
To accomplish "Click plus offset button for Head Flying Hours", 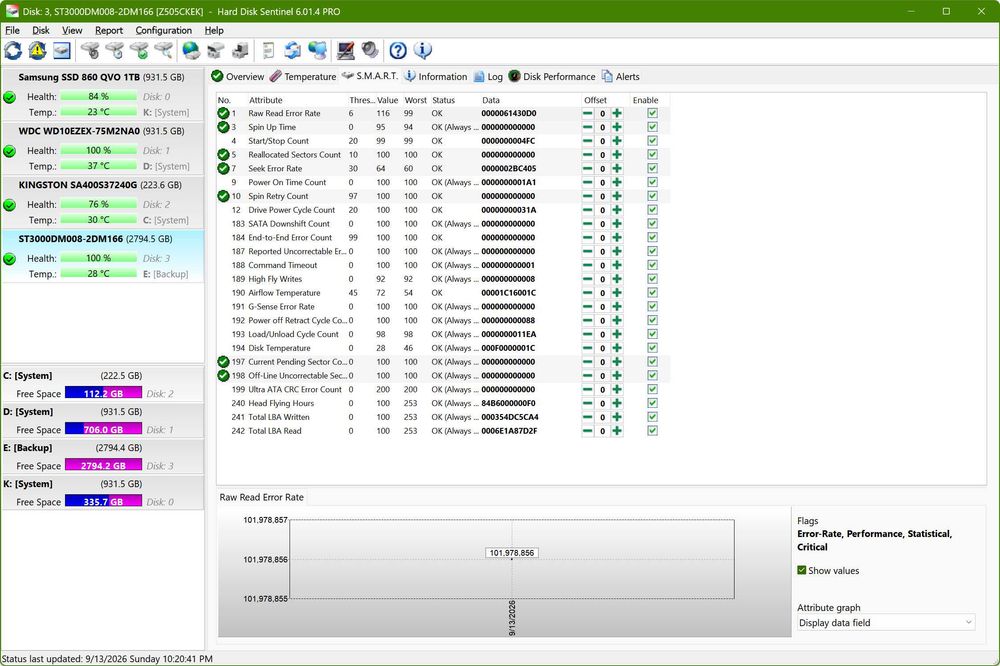I will [617, 403].
